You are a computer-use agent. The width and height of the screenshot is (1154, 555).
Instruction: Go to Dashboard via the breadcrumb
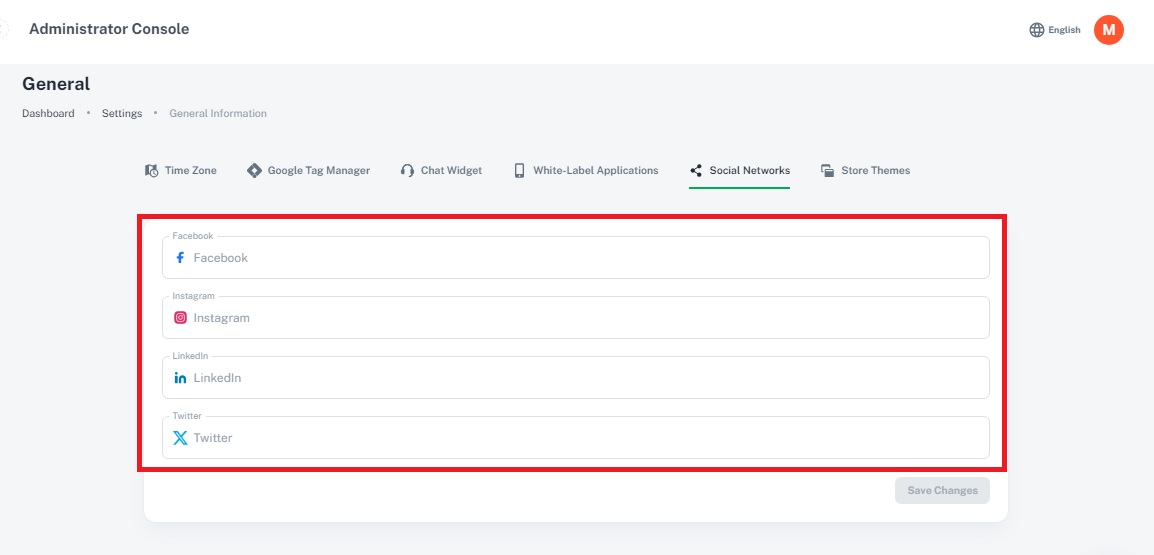point(48,114)
